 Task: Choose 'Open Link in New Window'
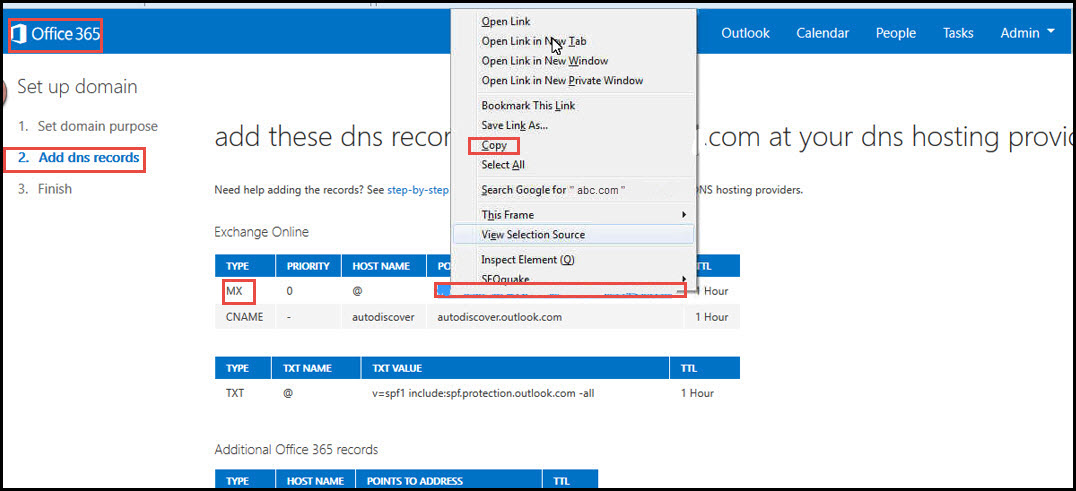(545, 60)
